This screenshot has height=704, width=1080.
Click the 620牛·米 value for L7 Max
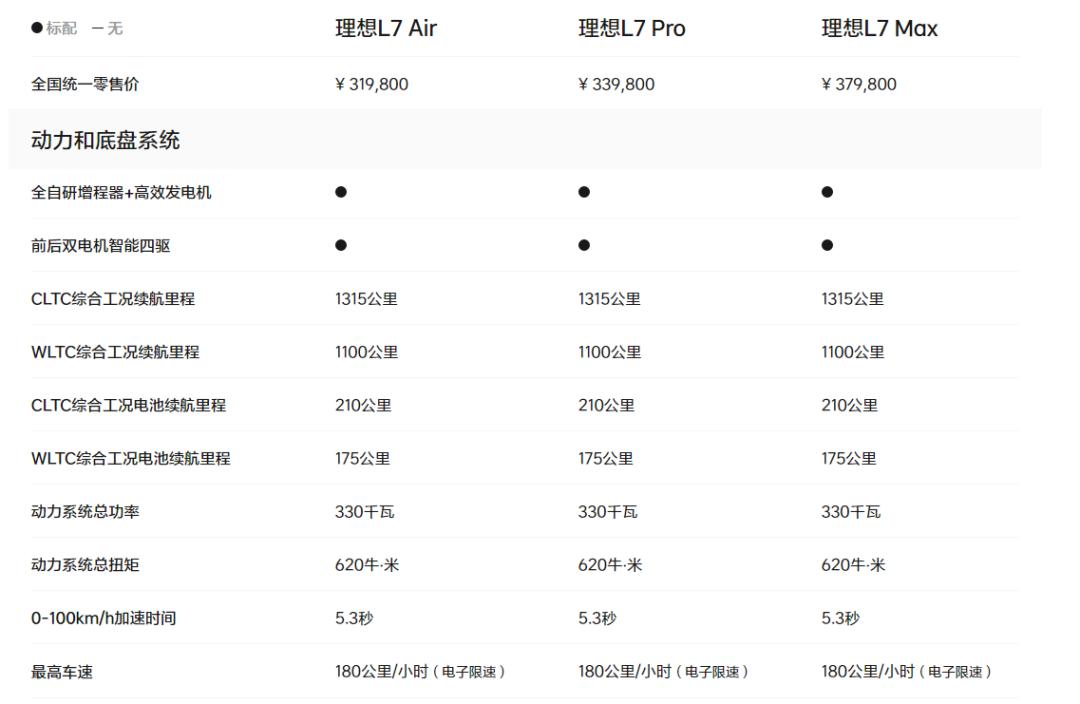click(x=853, y=565)
